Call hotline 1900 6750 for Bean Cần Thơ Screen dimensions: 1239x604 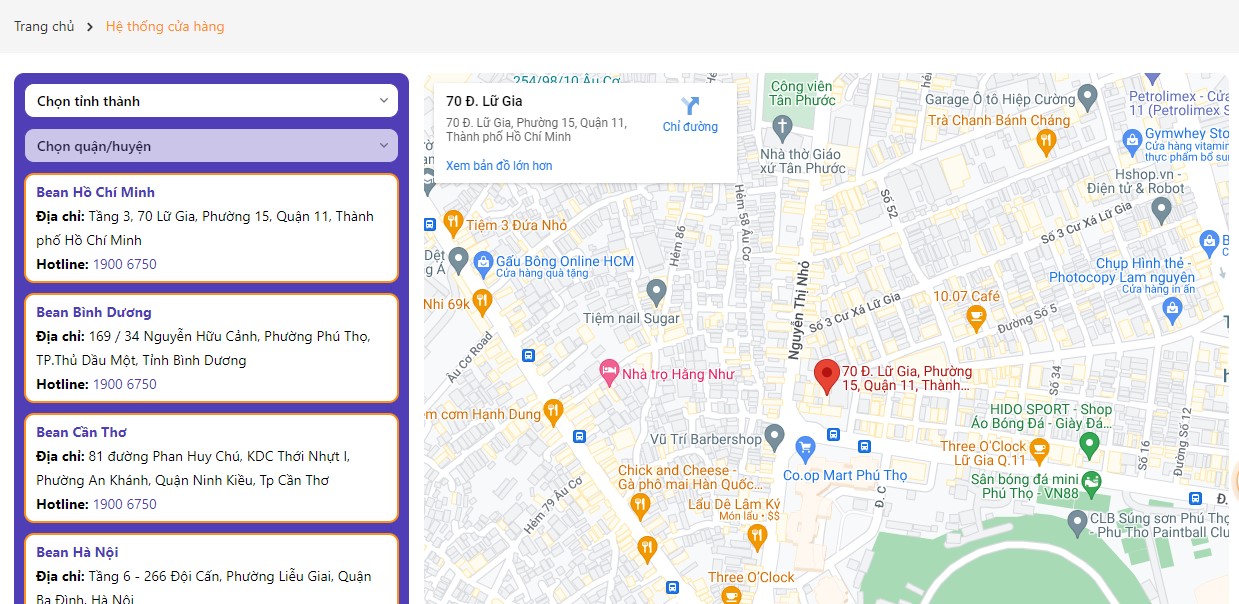[x=125, y=504]
